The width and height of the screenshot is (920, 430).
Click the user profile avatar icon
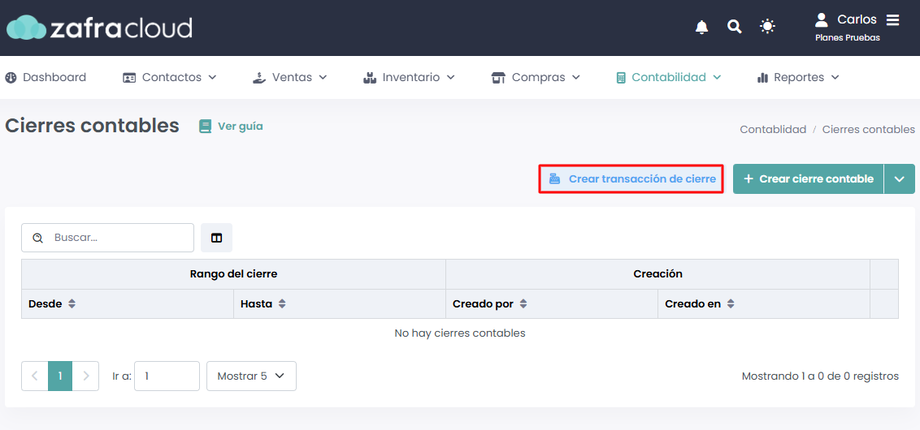821,20
